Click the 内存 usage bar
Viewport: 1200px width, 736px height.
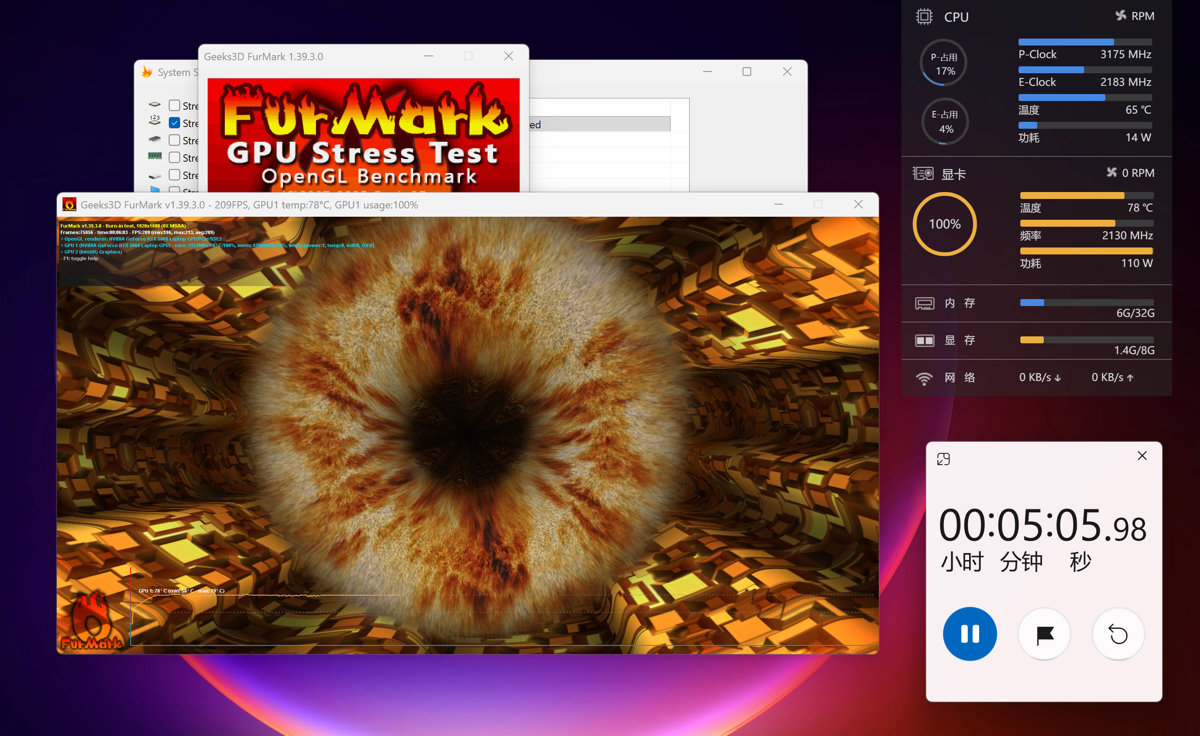(x=1087, y=302)
